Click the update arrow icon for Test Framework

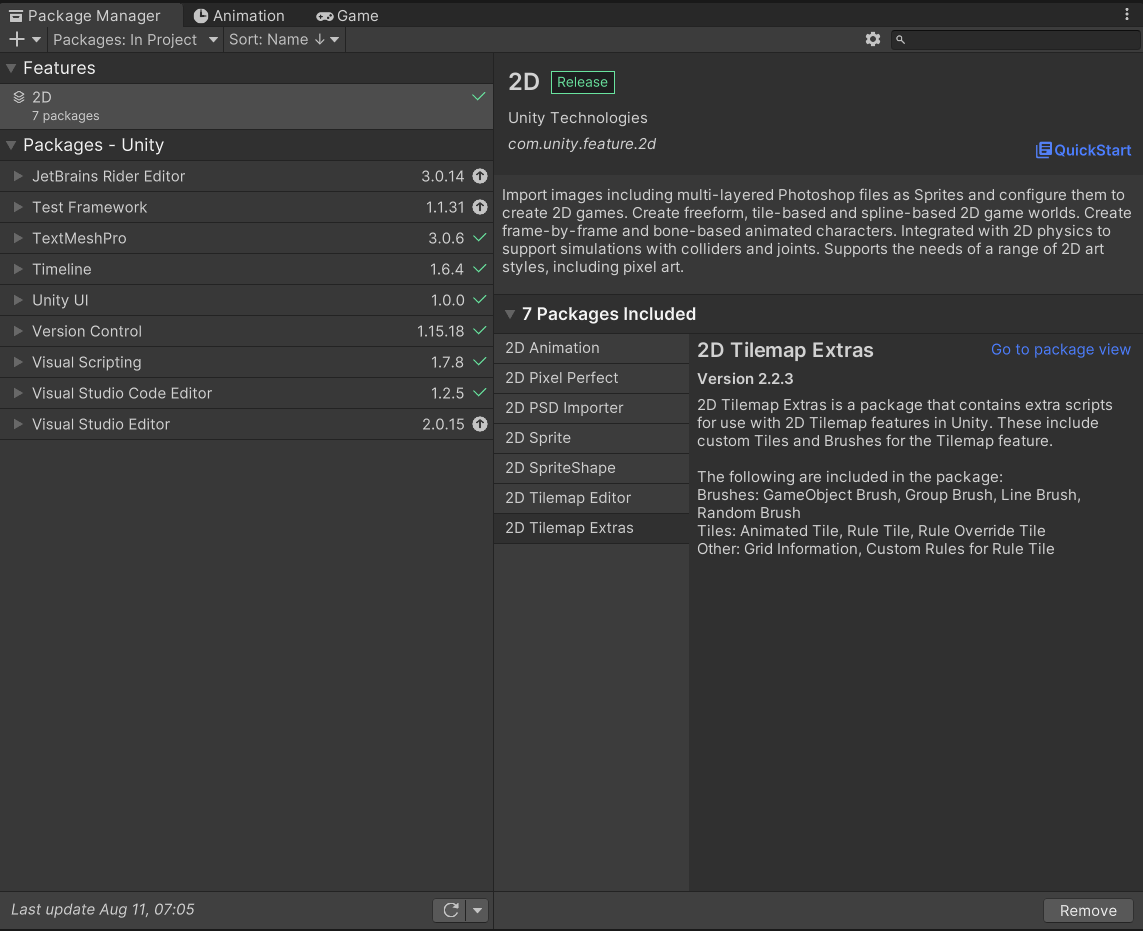(x=480, y=207)
